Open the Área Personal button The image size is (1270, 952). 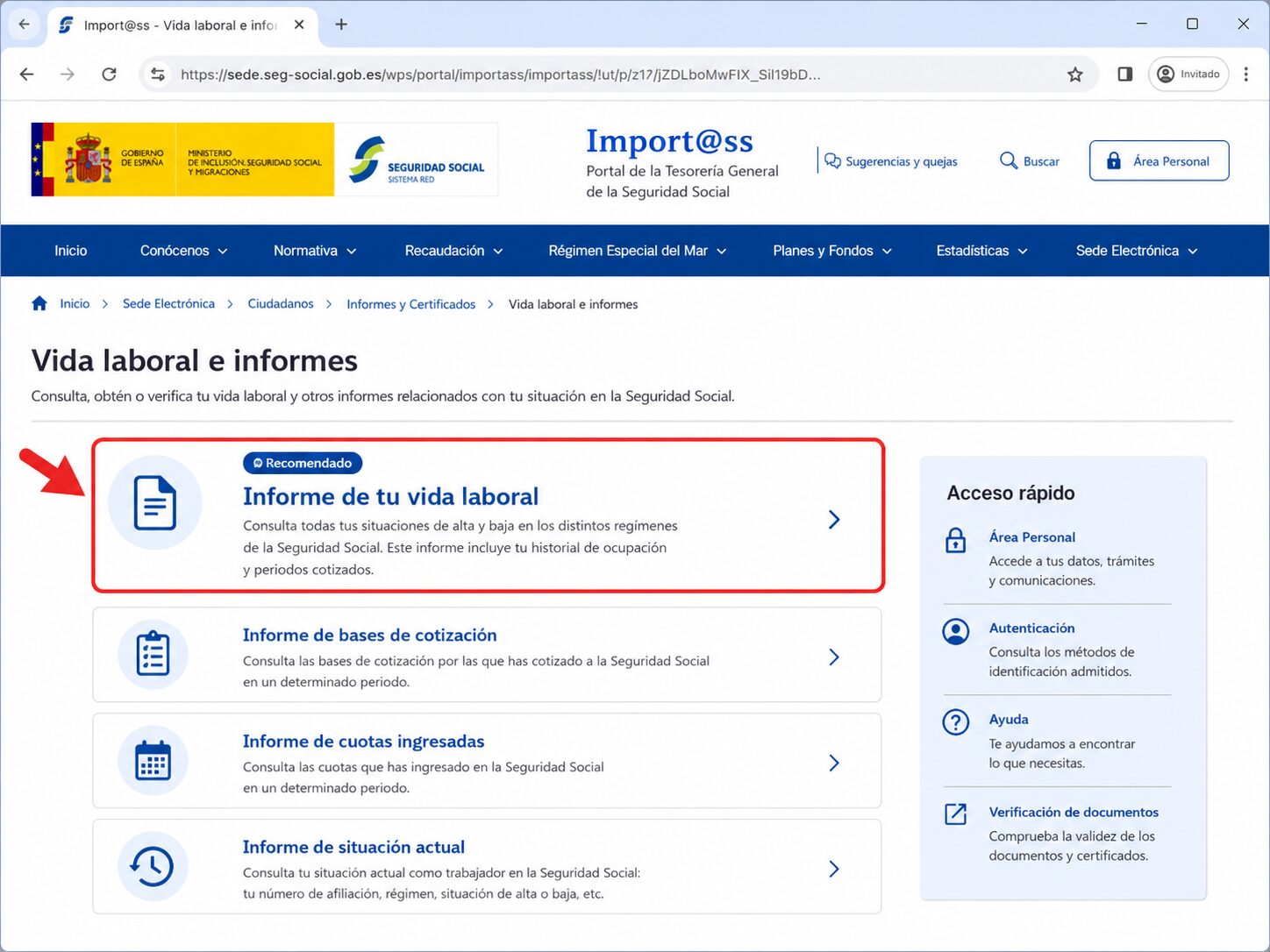pos(1159,161)
